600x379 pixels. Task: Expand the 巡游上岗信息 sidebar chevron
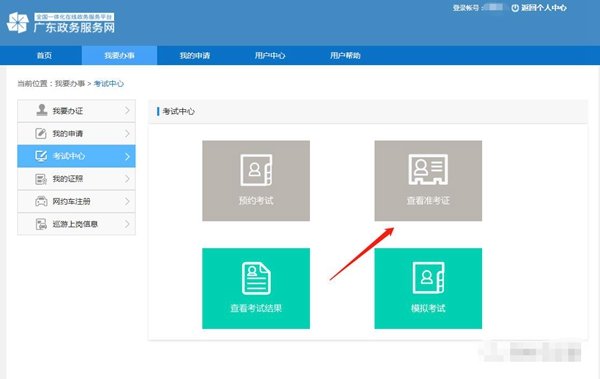(127, 224)
